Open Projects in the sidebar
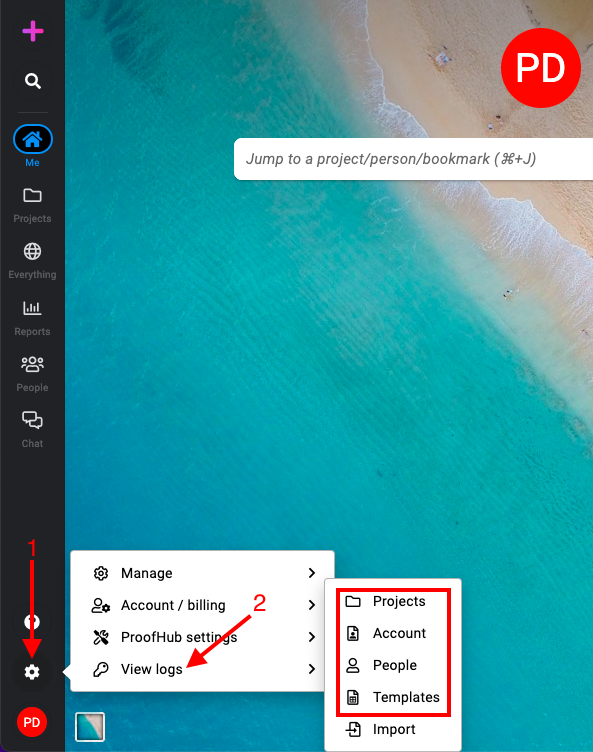Screen dimensions: 593x752 32,206
